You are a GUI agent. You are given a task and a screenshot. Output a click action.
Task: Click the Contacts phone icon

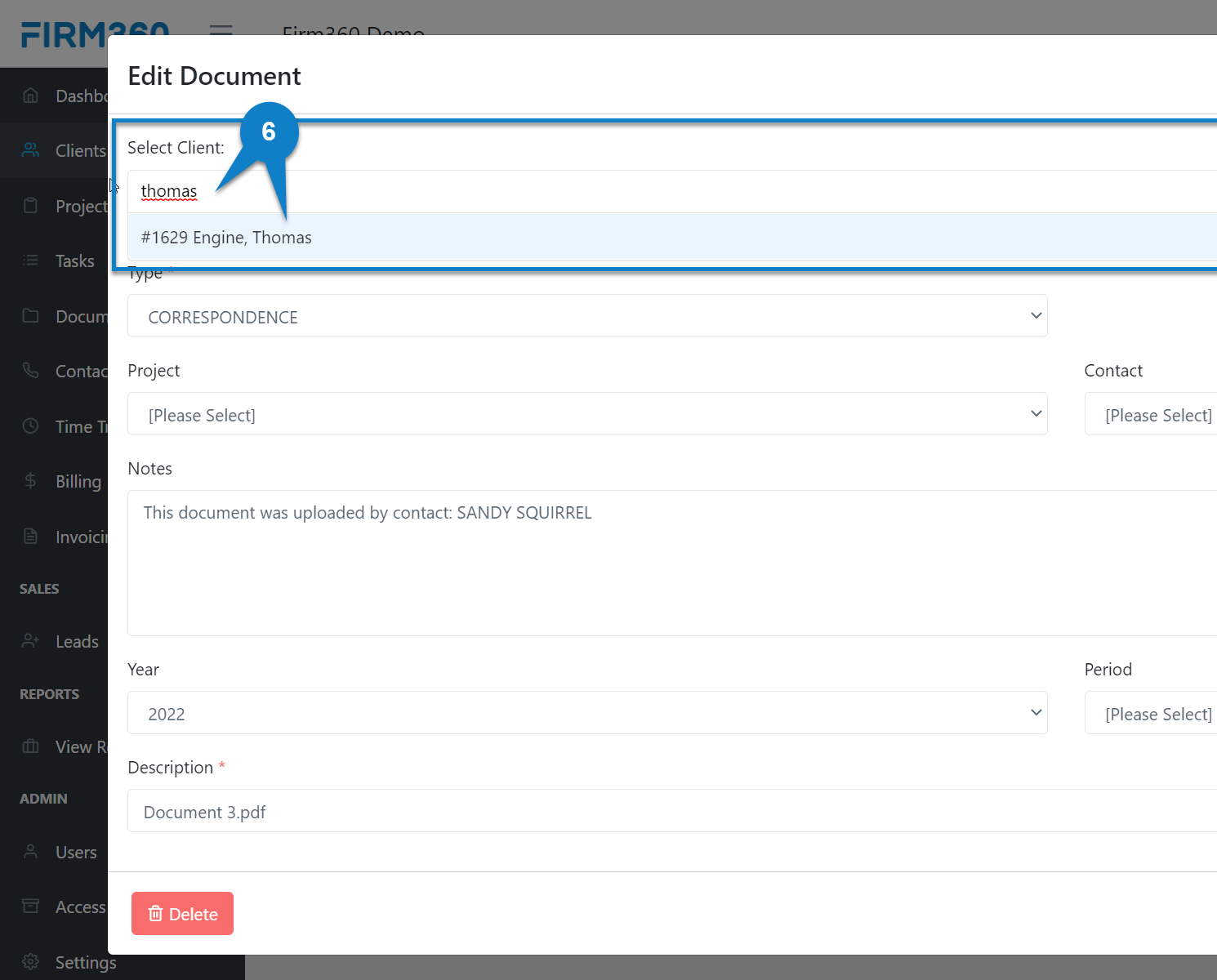pyautogui.click(x=30, y=371)
